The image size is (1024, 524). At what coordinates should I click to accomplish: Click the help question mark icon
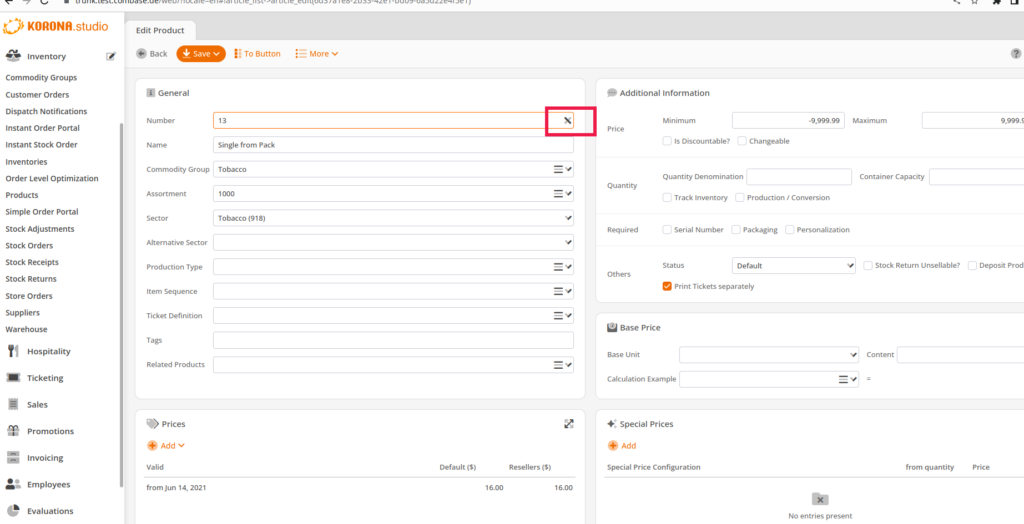tap(1016, 54)
